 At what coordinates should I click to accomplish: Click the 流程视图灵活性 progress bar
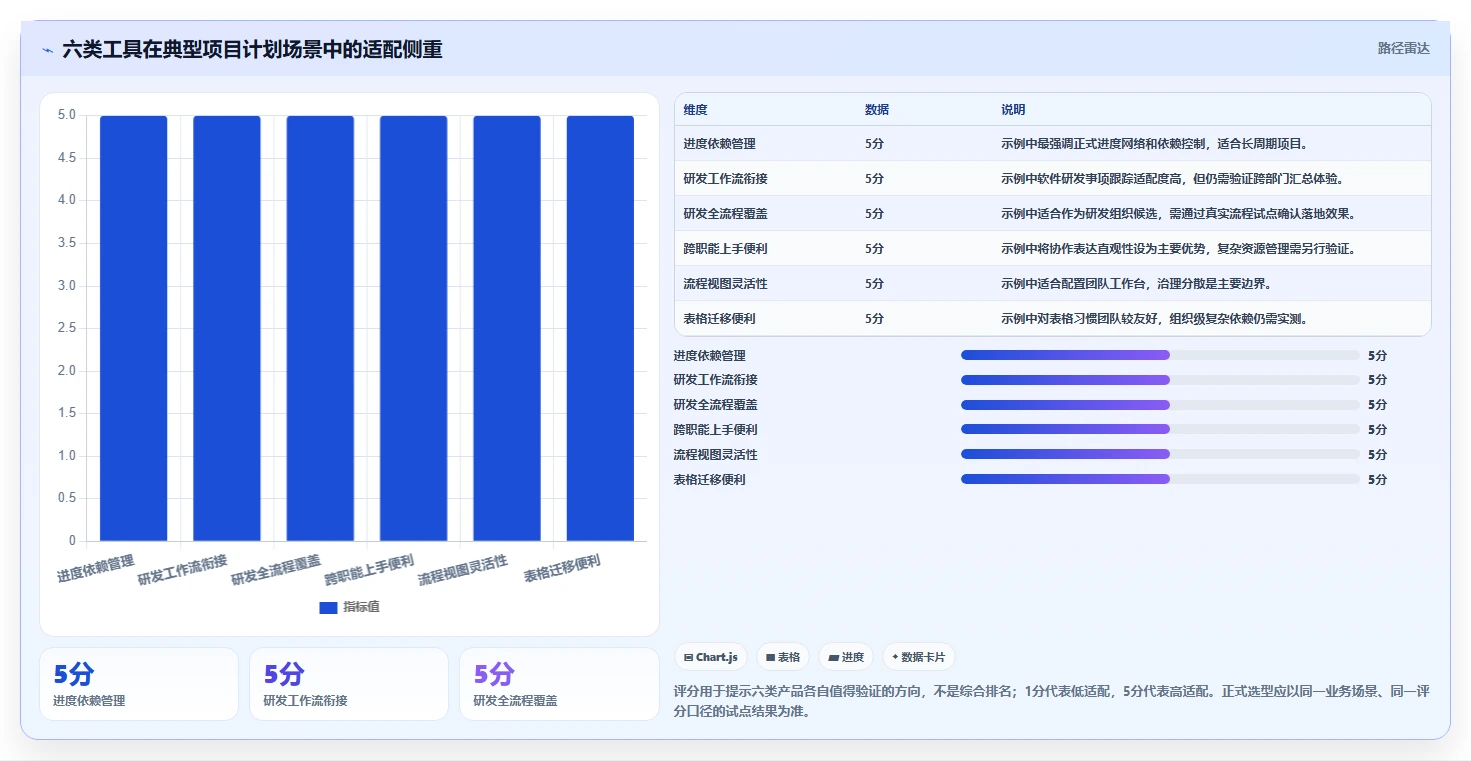click(1160, 454)
